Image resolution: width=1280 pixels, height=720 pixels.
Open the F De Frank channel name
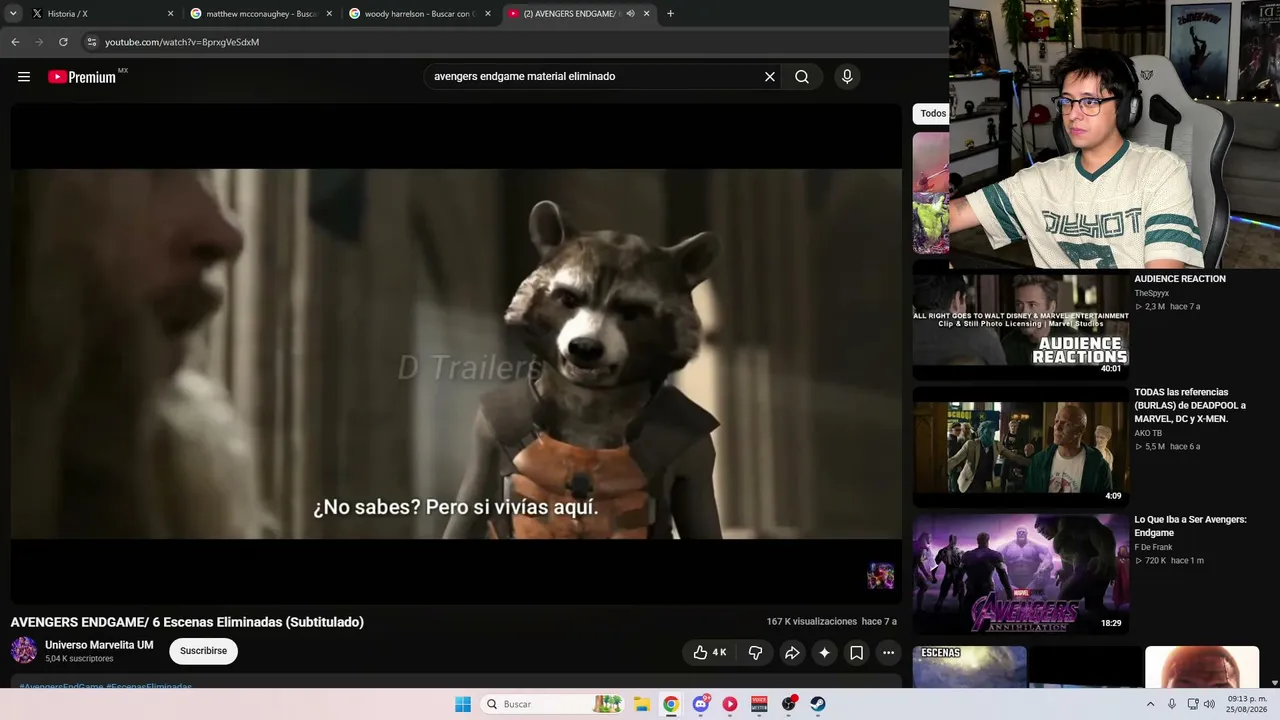coord(1153,547)
